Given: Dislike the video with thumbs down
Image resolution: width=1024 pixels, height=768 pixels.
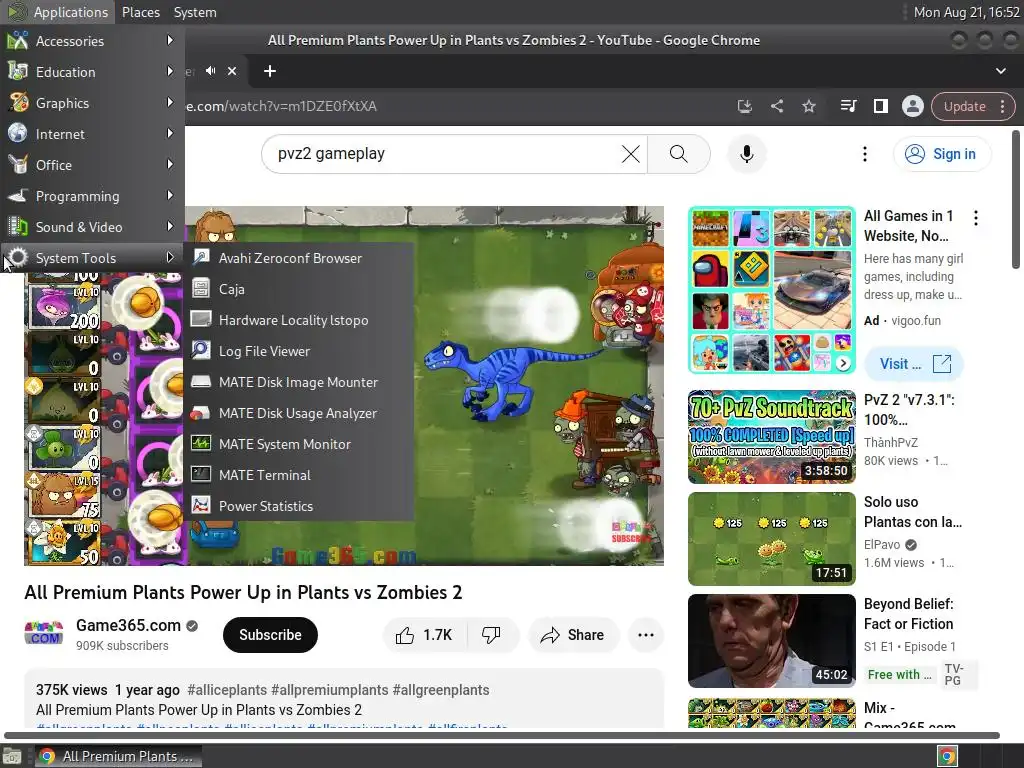Looking at the screenshot, I should tap(492, 635).
